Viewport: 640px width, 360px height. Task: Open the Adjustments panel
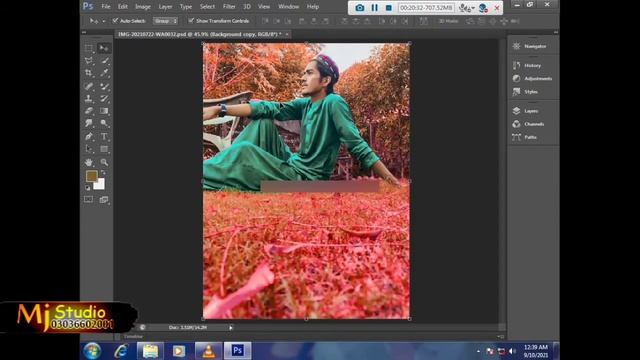(x=533, y=78)
